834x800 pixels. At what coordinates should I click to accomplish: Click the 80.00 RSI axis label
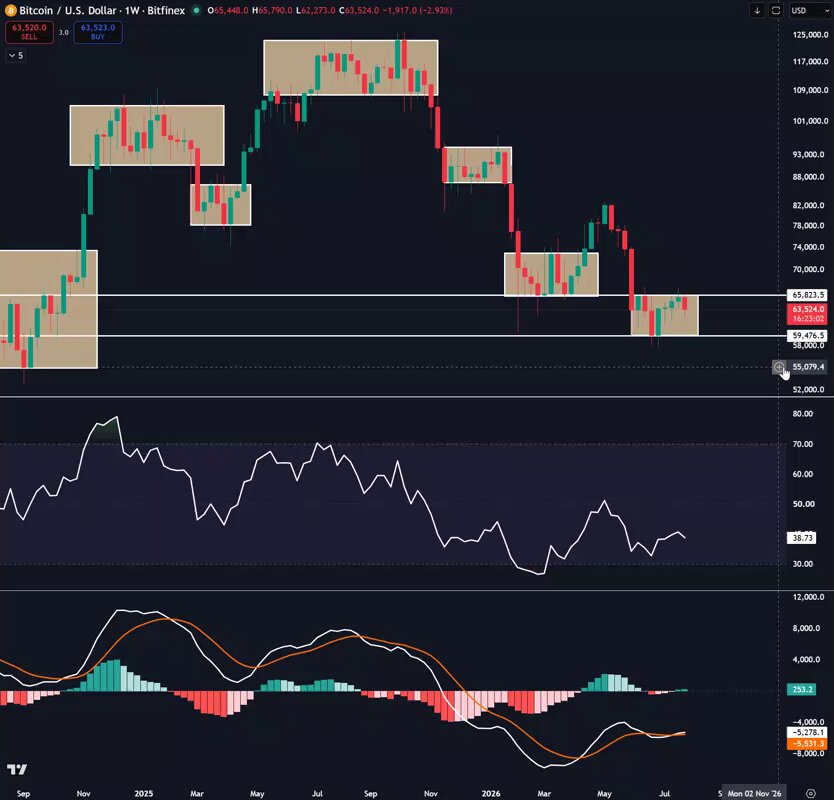[803, 413]
